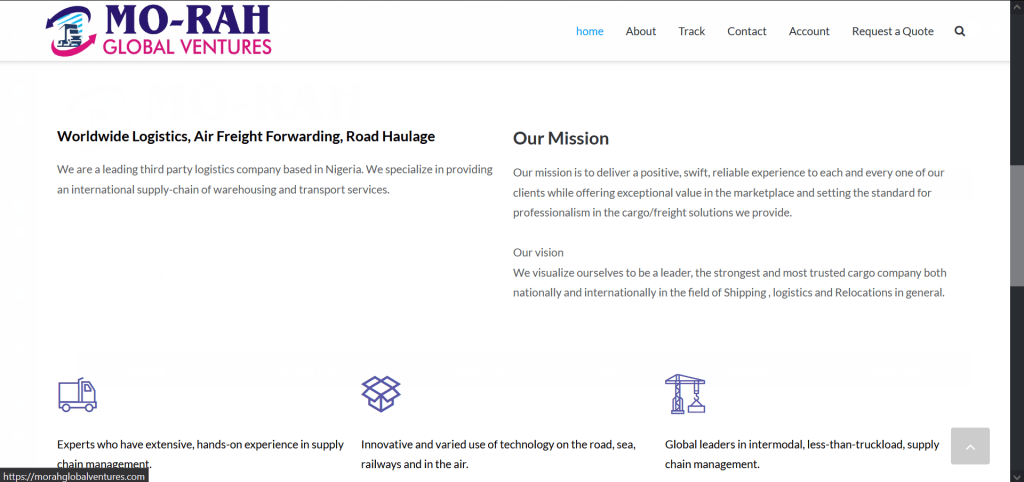
Task: Click the open box icon
Action: [x=380, y=394]
